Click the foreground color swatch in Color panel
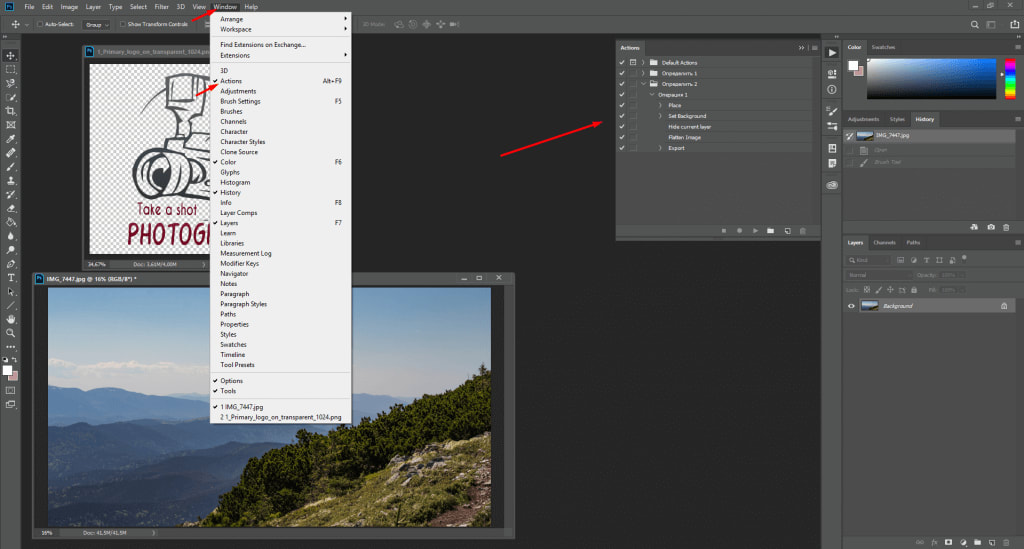The width and height of the screenshot is (1024, 549). click(853, 65)
